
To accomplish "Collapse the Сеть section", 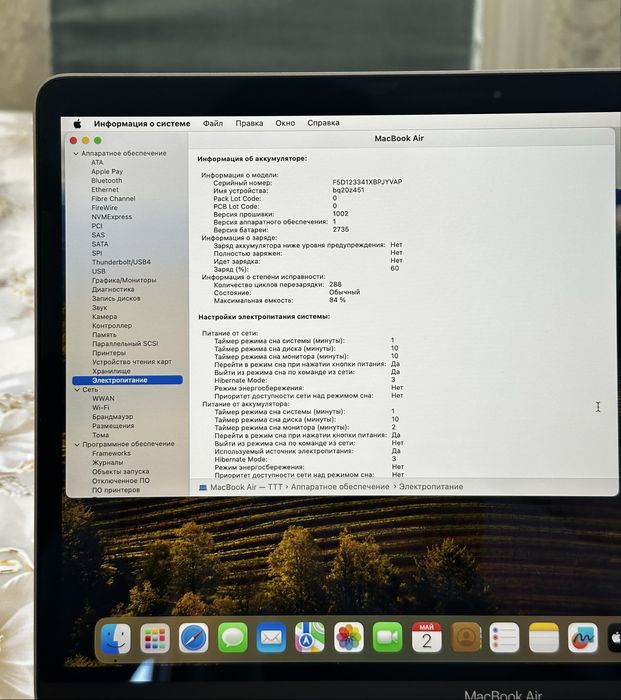I will click(77, 390).
